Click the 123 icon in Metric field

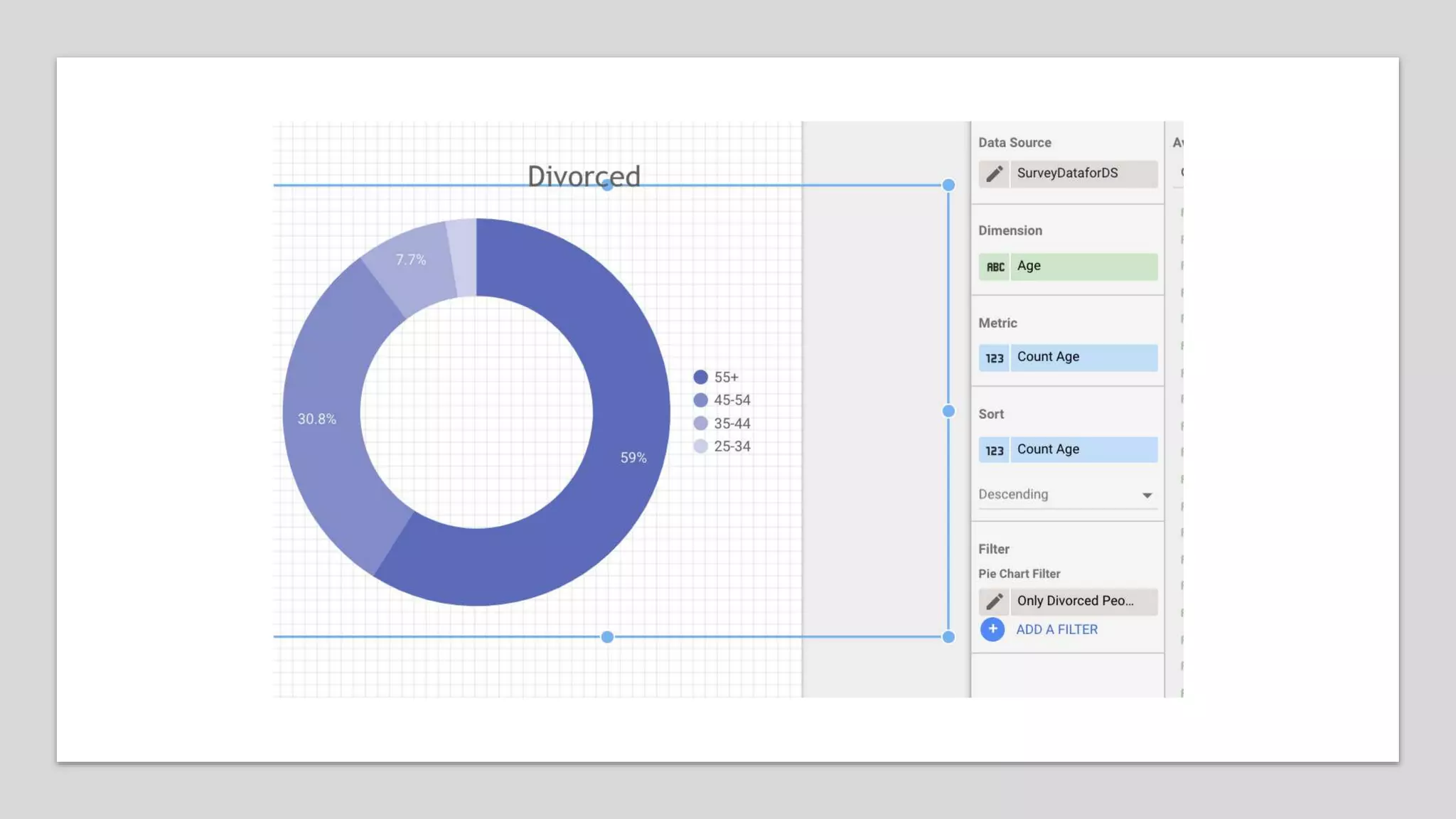coord(994,358)
